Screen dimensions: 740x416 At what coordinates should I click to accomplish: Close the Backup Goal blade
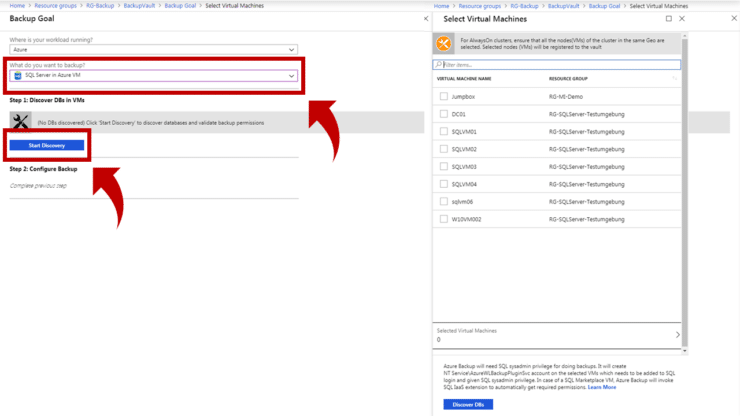pos(426,18)
